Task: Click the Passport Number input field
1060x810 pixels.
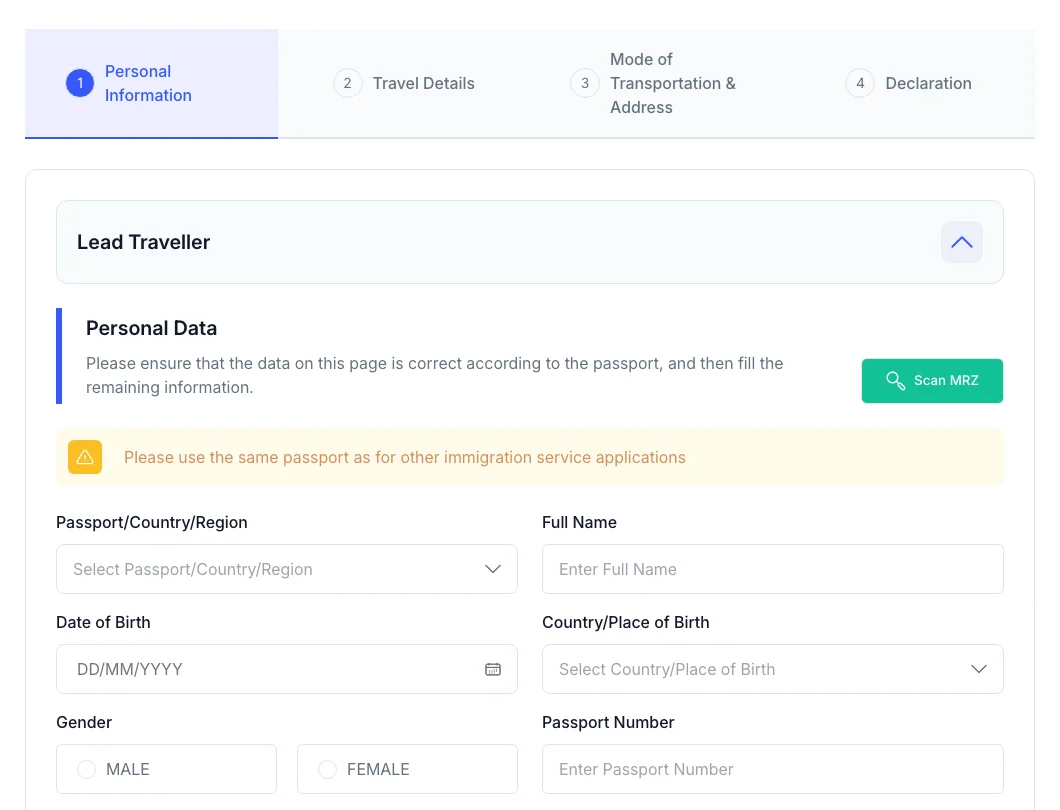Action: (x=773, y=769)
